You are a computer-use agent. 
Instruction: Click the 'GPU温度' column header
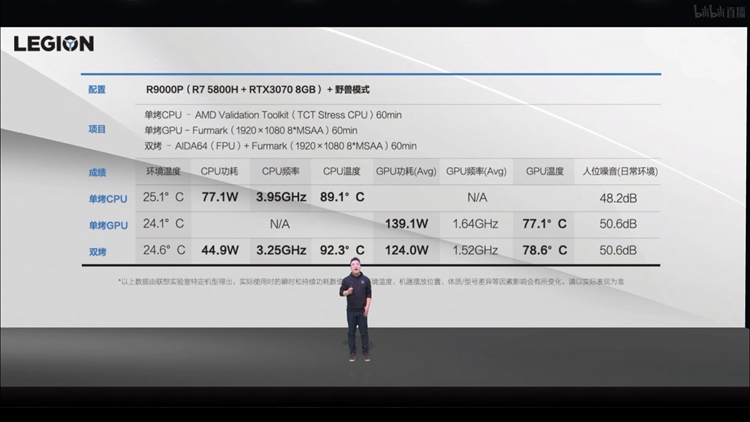[x=544, y=171]
